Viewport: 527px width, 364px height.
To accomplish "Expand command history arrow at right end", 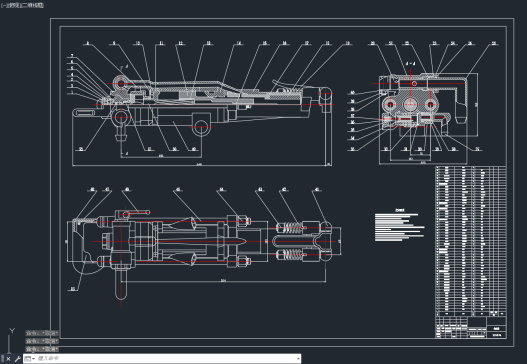I will pos(298,359).
